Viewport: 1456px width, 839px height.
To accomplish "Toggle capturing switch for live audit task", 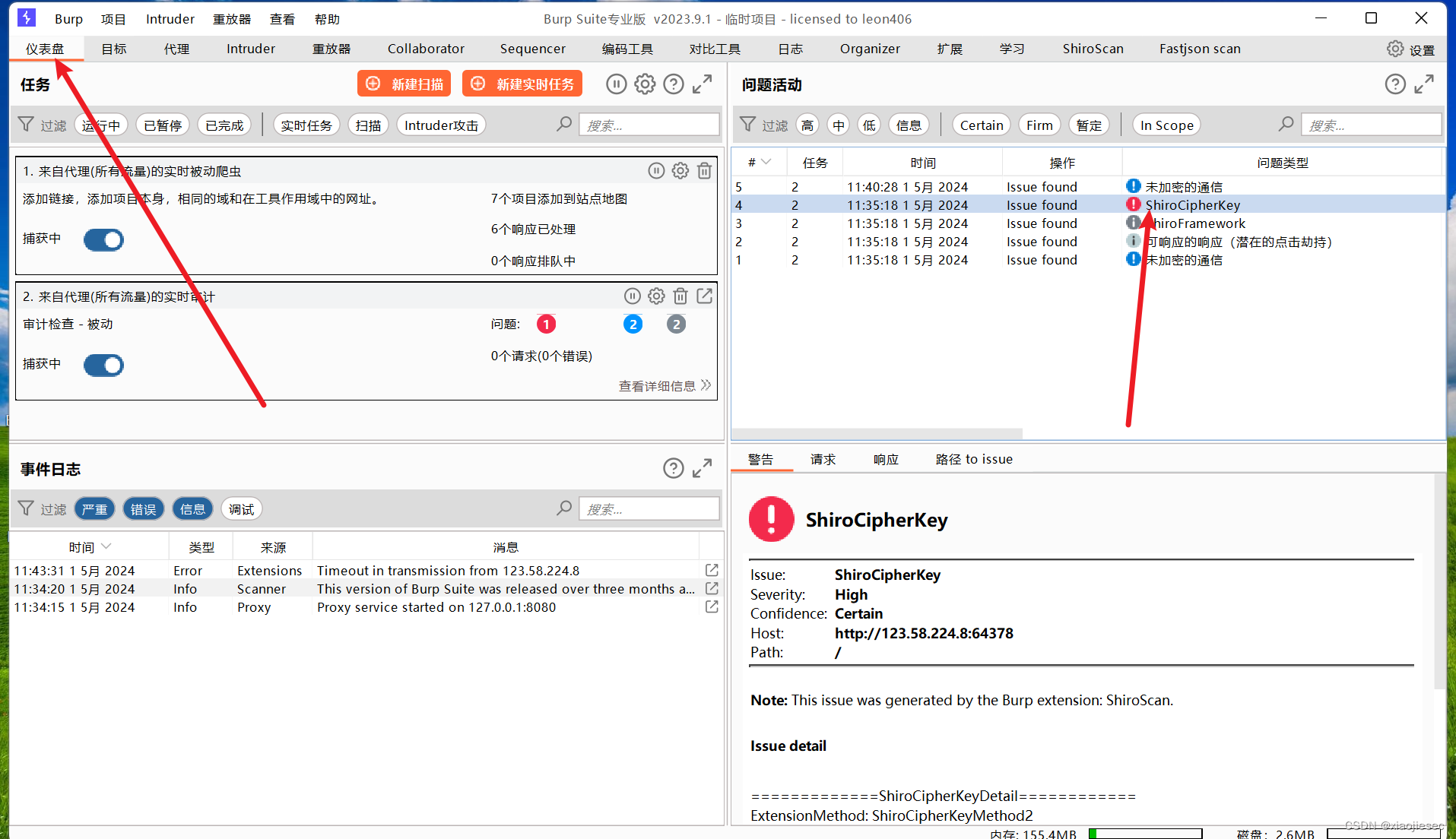I will (x=103, y=365).
